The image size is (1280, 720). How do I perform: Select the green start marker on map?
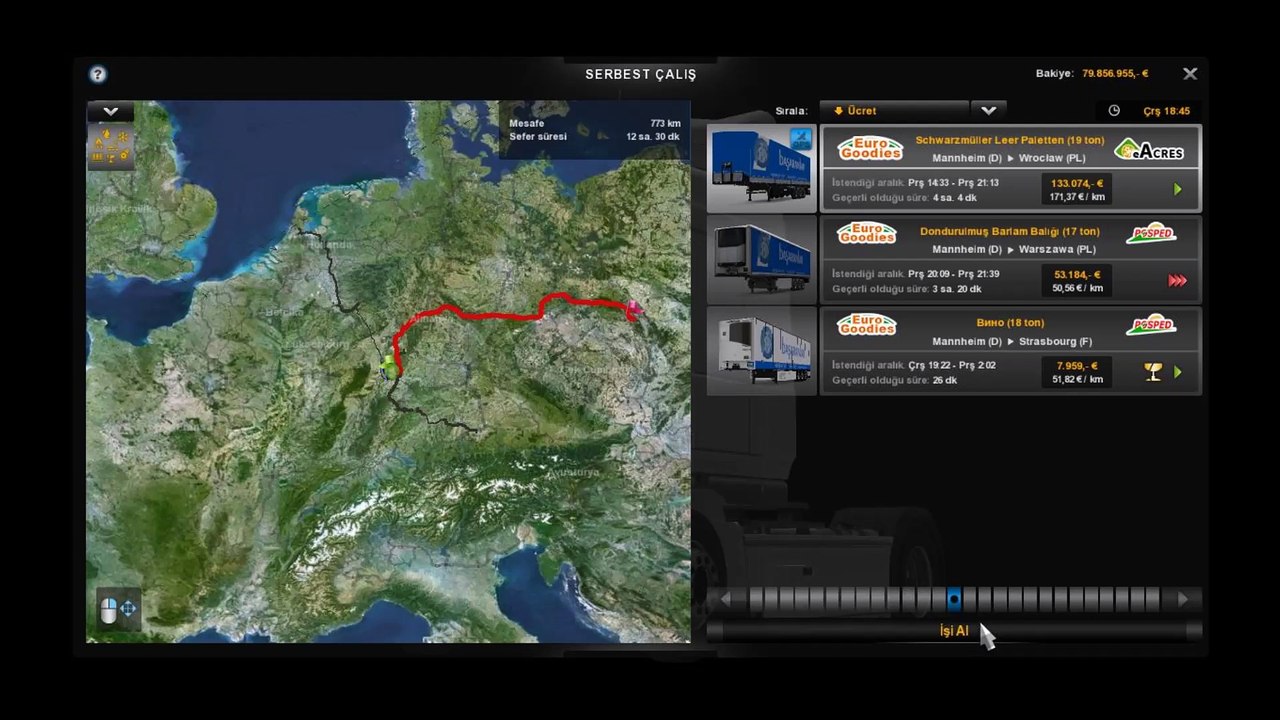click(387, 367)
